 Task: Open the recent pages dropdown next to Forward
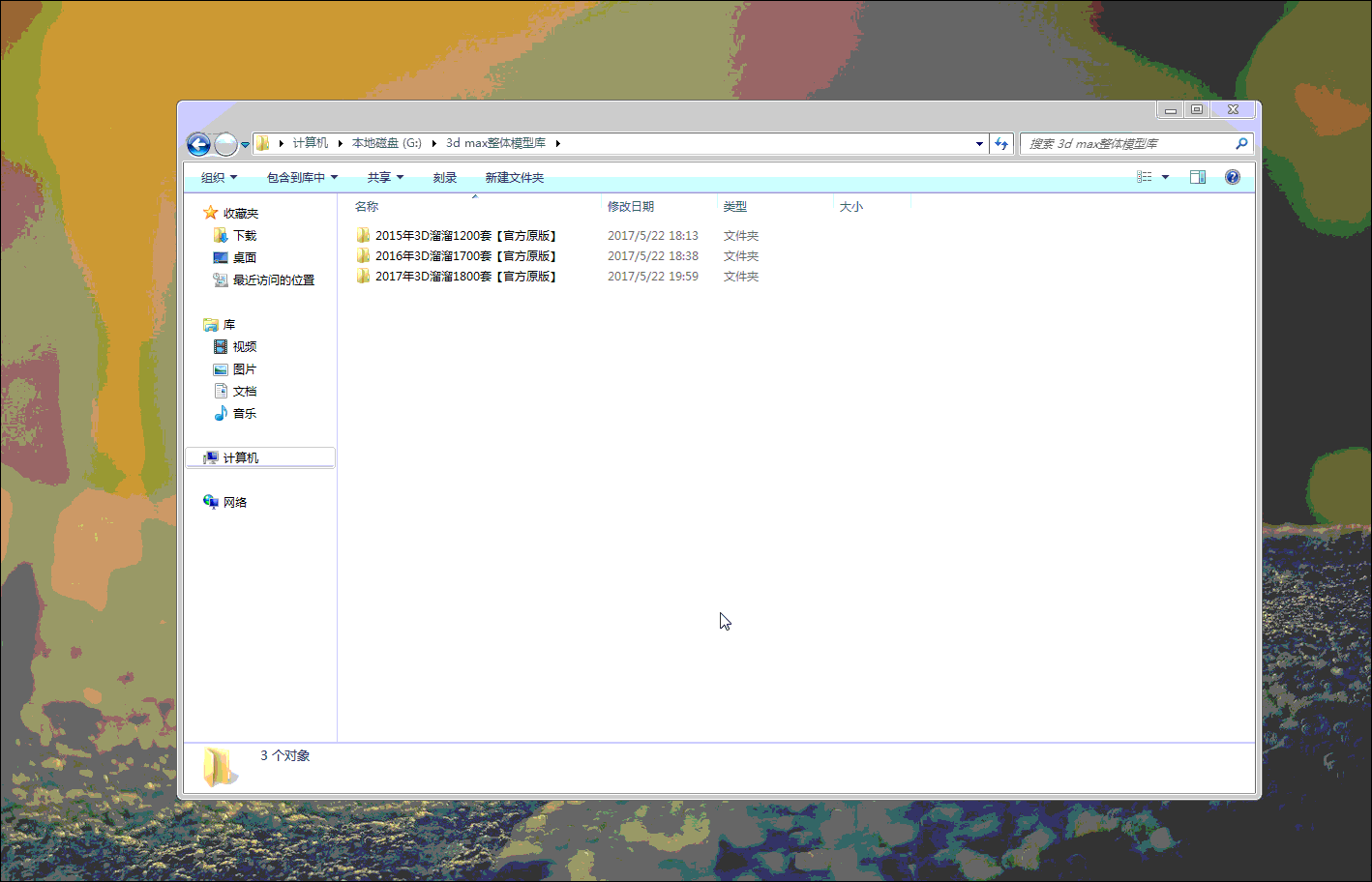[245, 145]
